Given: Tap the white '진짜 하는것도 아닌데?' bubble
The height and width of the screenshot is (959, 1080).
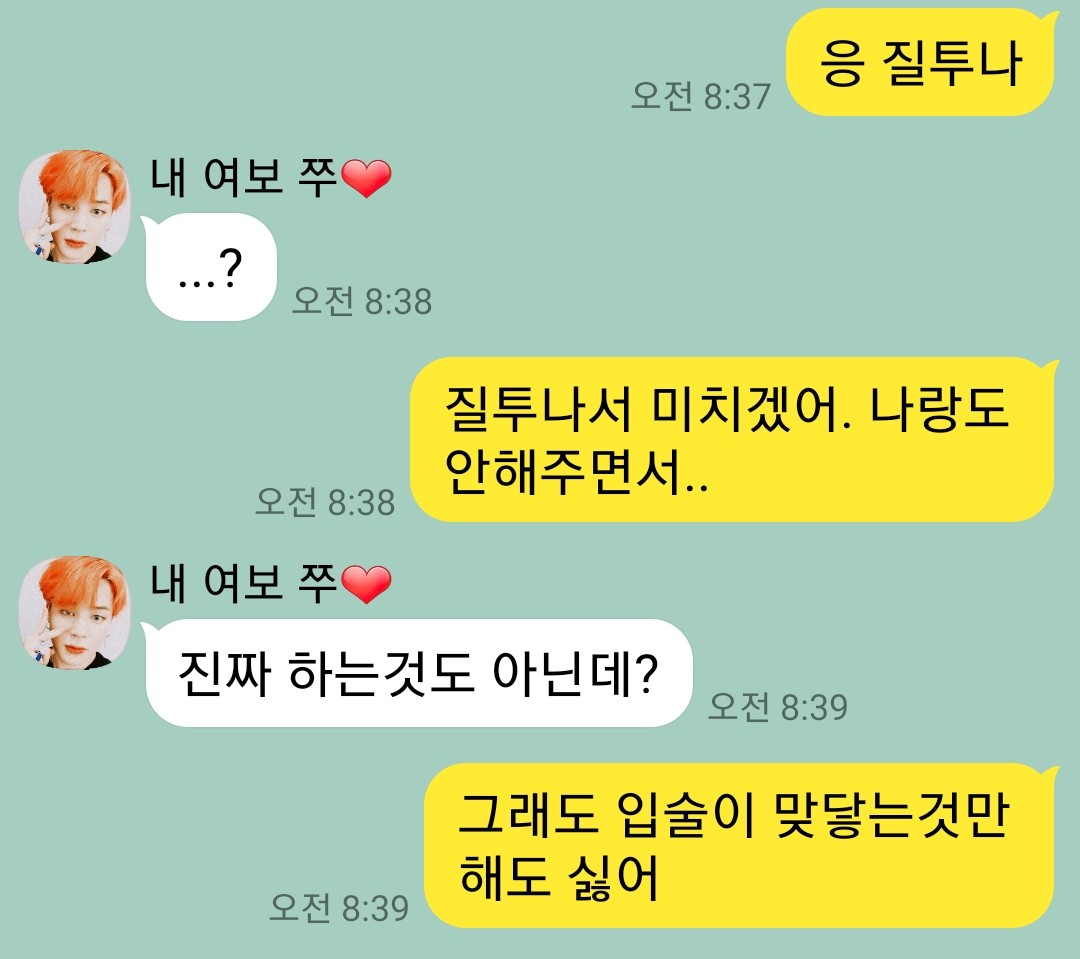Looking at the screenshot, I should (x=417, y=672).
